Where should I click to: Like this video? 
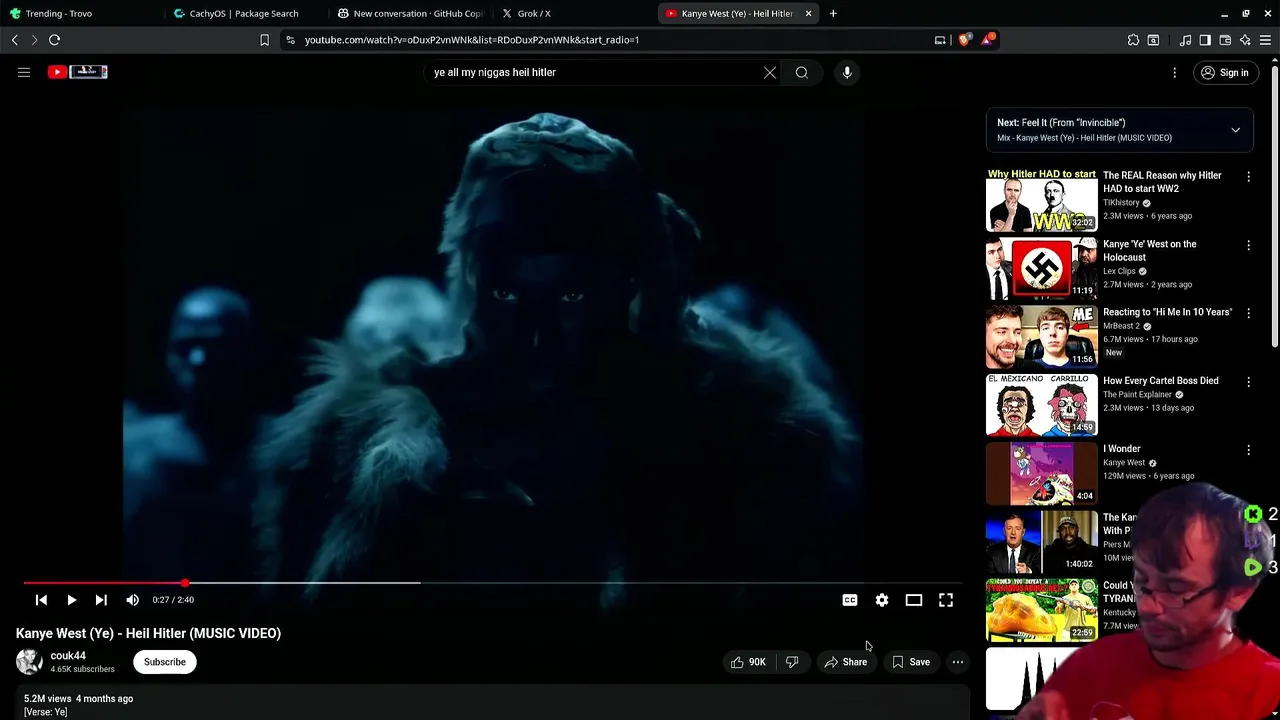[x=748, y=662]
